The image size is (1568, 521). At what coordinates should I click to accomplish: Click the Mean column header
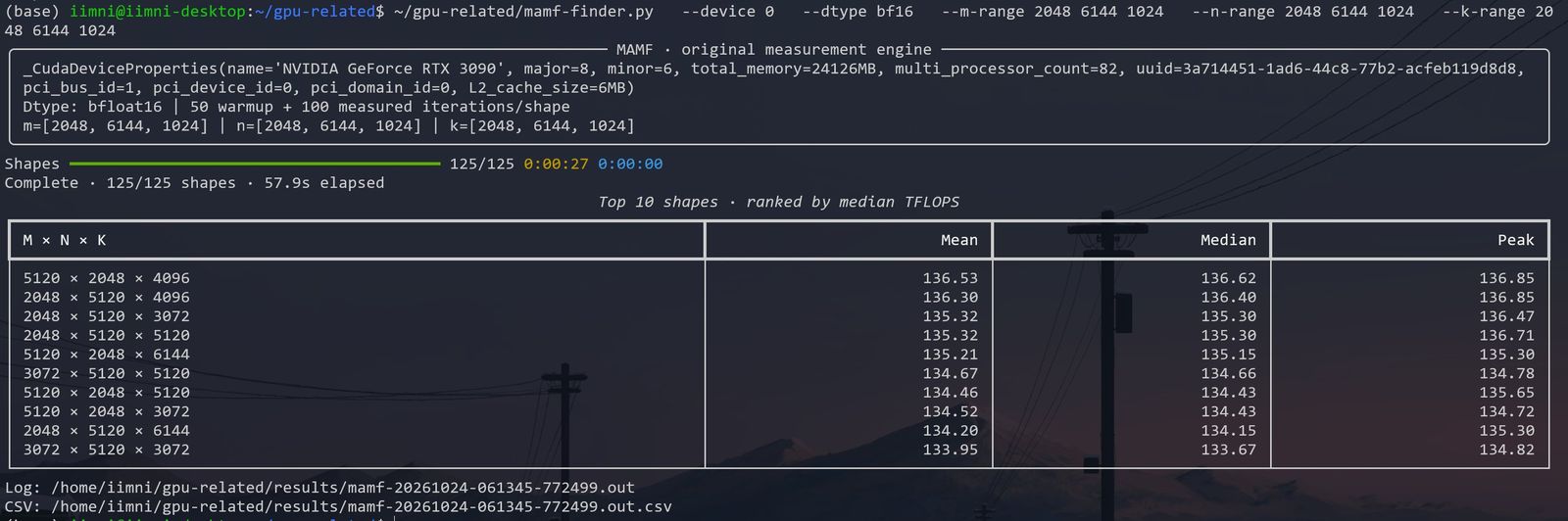click(x=959, y=240)
